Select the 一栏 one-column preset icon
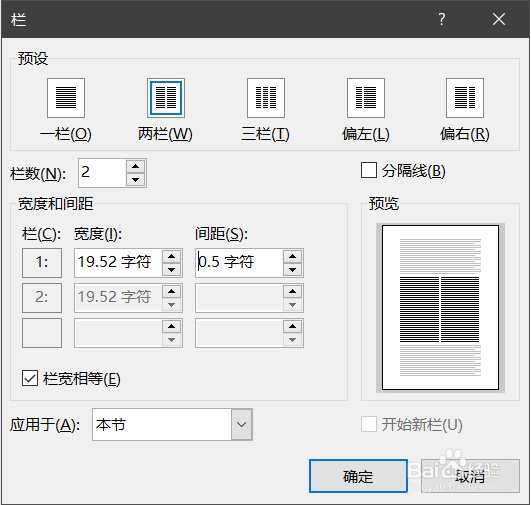 tap(66, 98)
